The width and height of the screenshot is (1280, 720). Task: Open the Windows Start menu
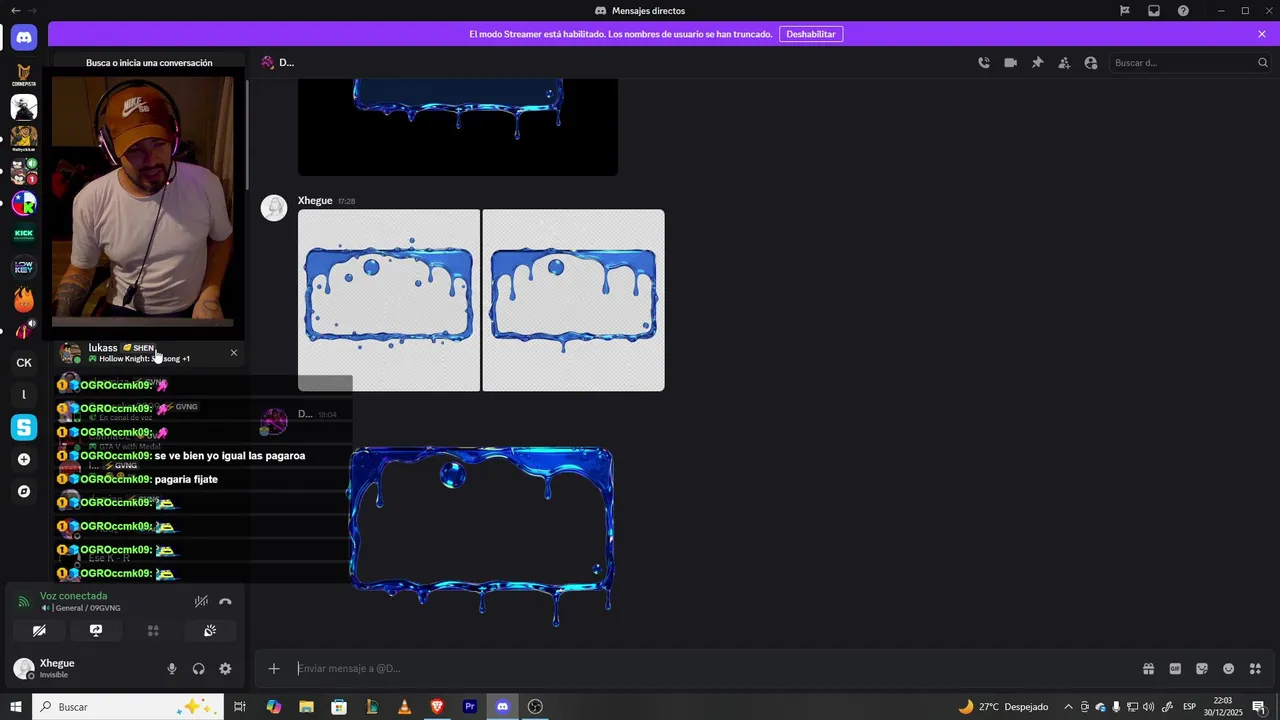point(15,707)
